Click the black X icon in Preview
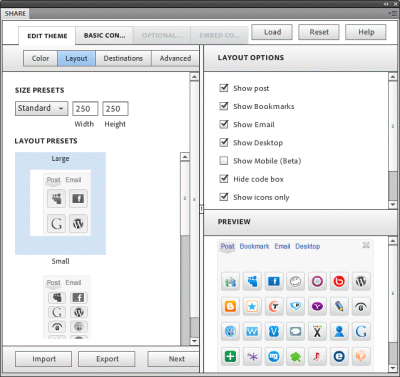400x377 pixels. point(317,331)
